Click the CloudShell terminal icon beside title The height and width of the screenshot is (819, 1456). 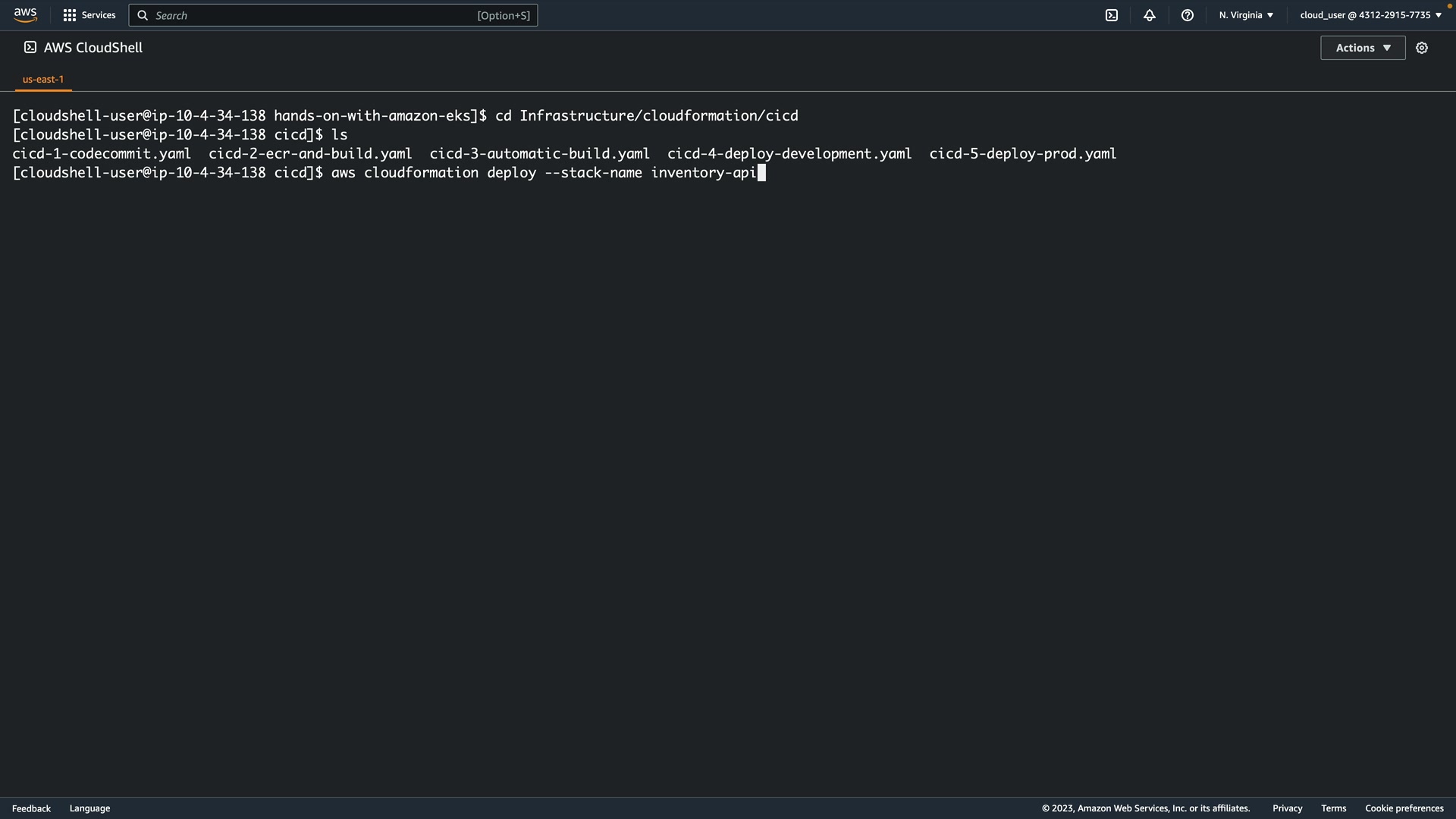pos(30,48)
